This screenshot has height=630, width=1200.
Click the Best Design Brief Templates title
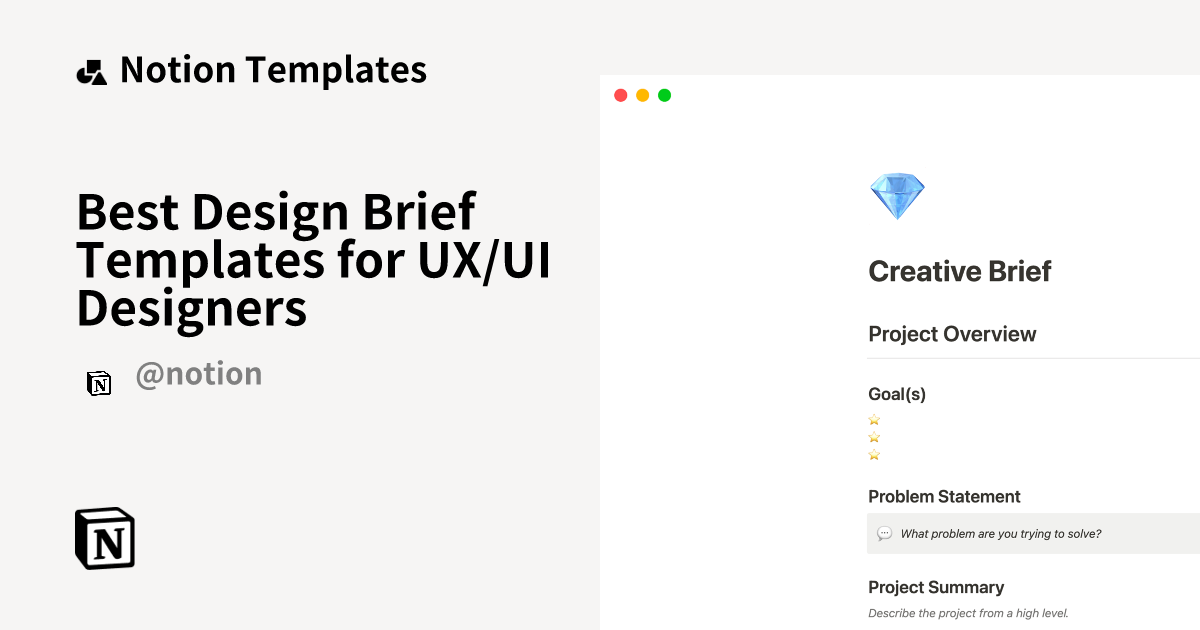pyautogui.click(x=313, y=260)
